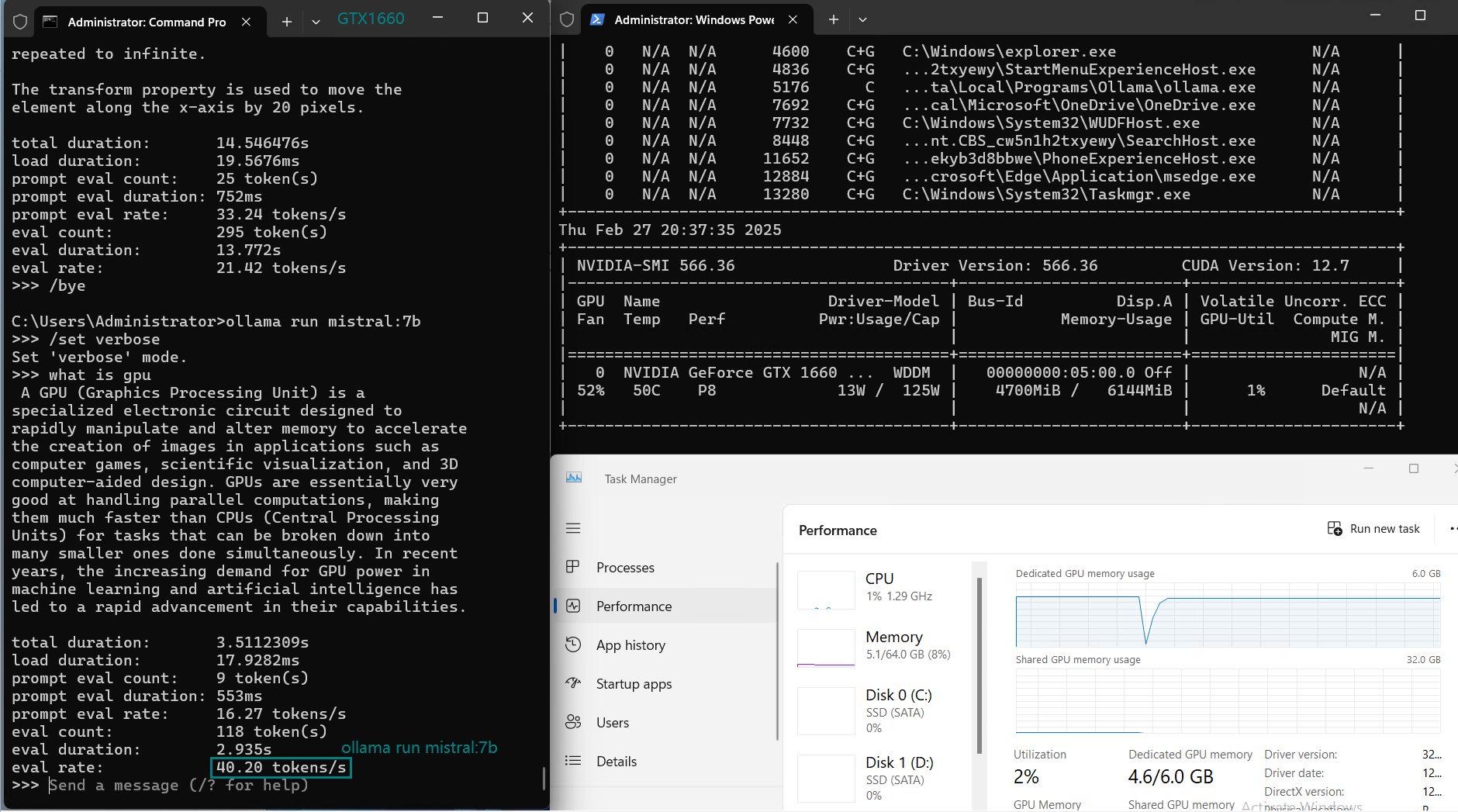Switch to the Administrator: Command Prompt tab
The width and height of the screenshot is (1458, 812).
147,22
